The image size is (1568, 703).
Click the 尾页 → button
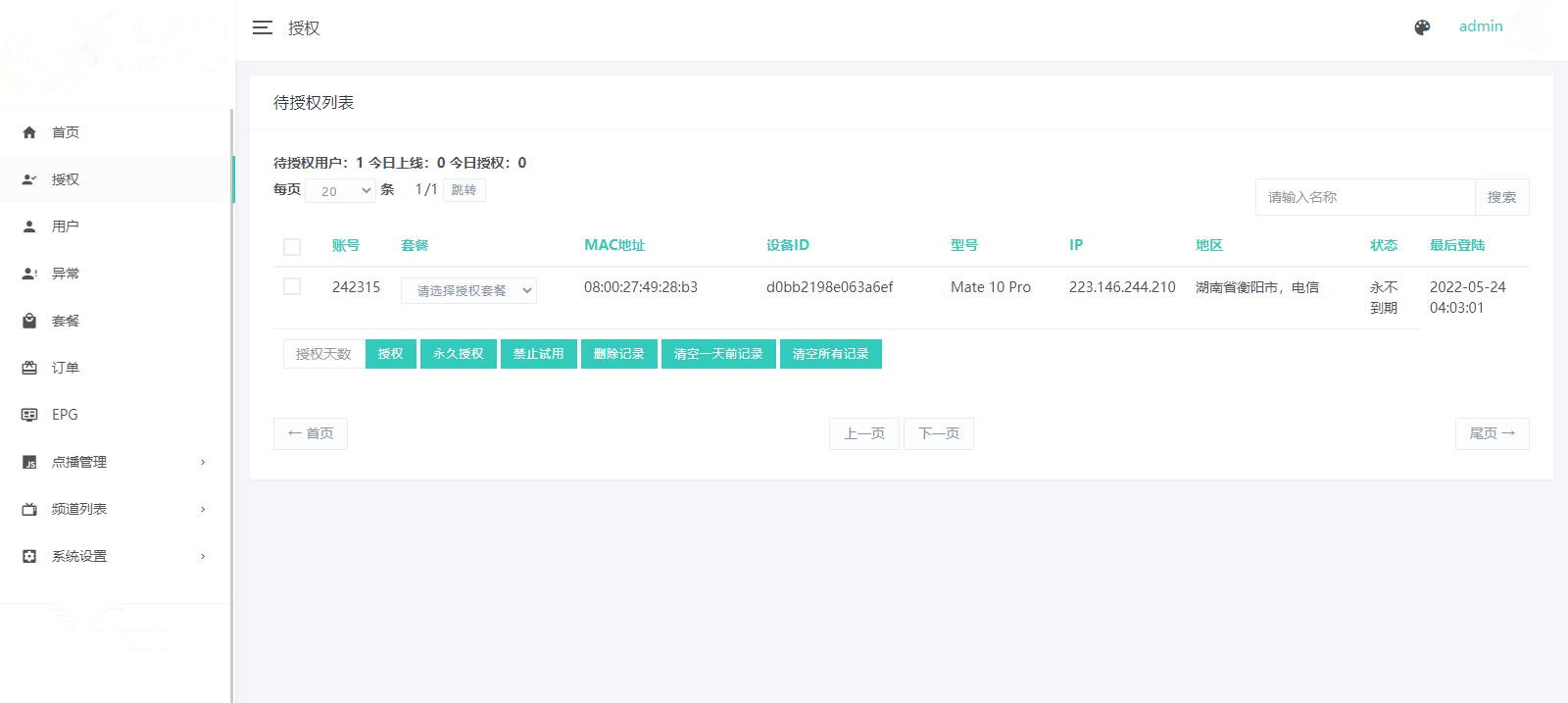click(1492, 433)
